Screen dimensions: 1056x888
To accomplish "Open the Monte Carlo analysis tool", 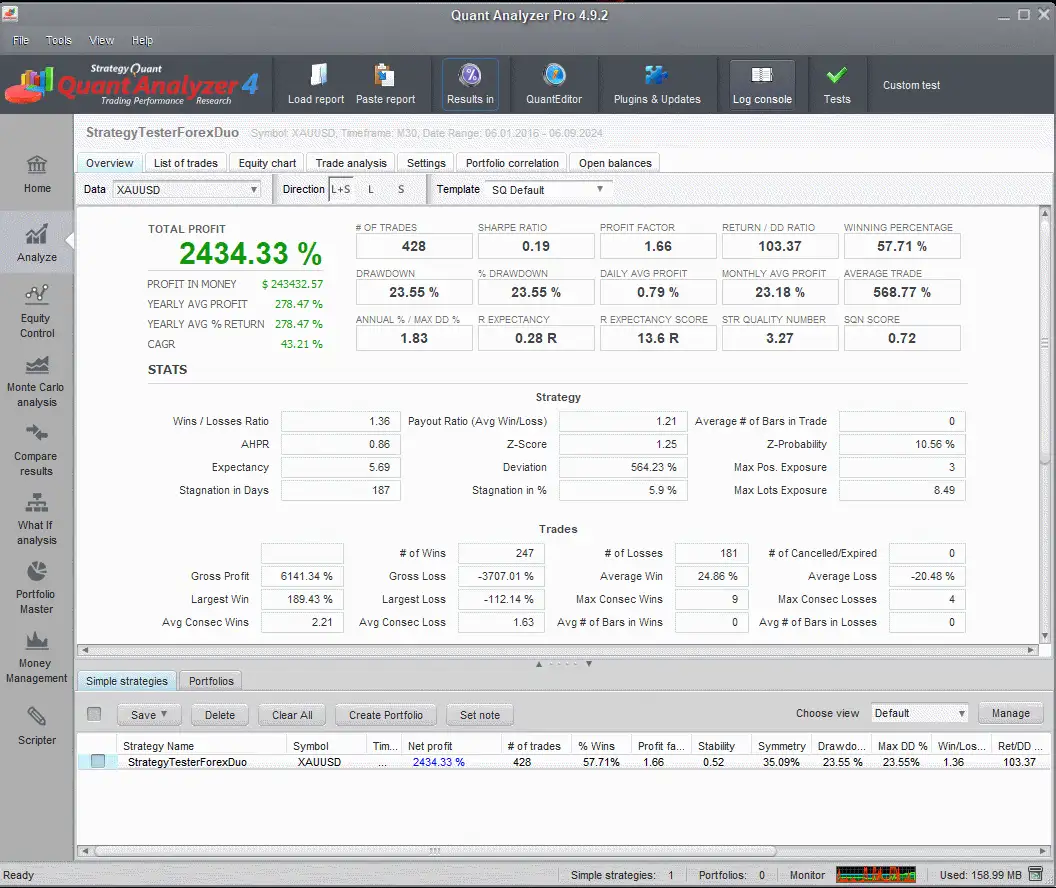I will click(36, 380).
